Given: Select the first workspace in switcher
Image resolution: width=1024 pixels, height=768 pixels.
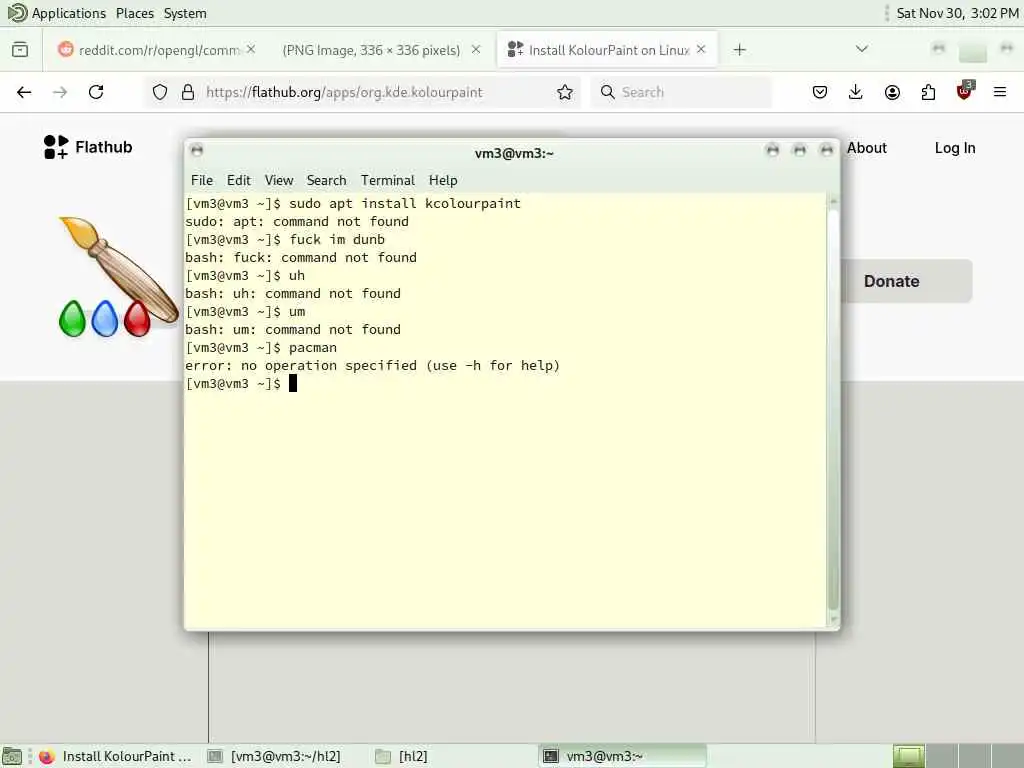Looking at the screenshot, I should coord(908,756).
